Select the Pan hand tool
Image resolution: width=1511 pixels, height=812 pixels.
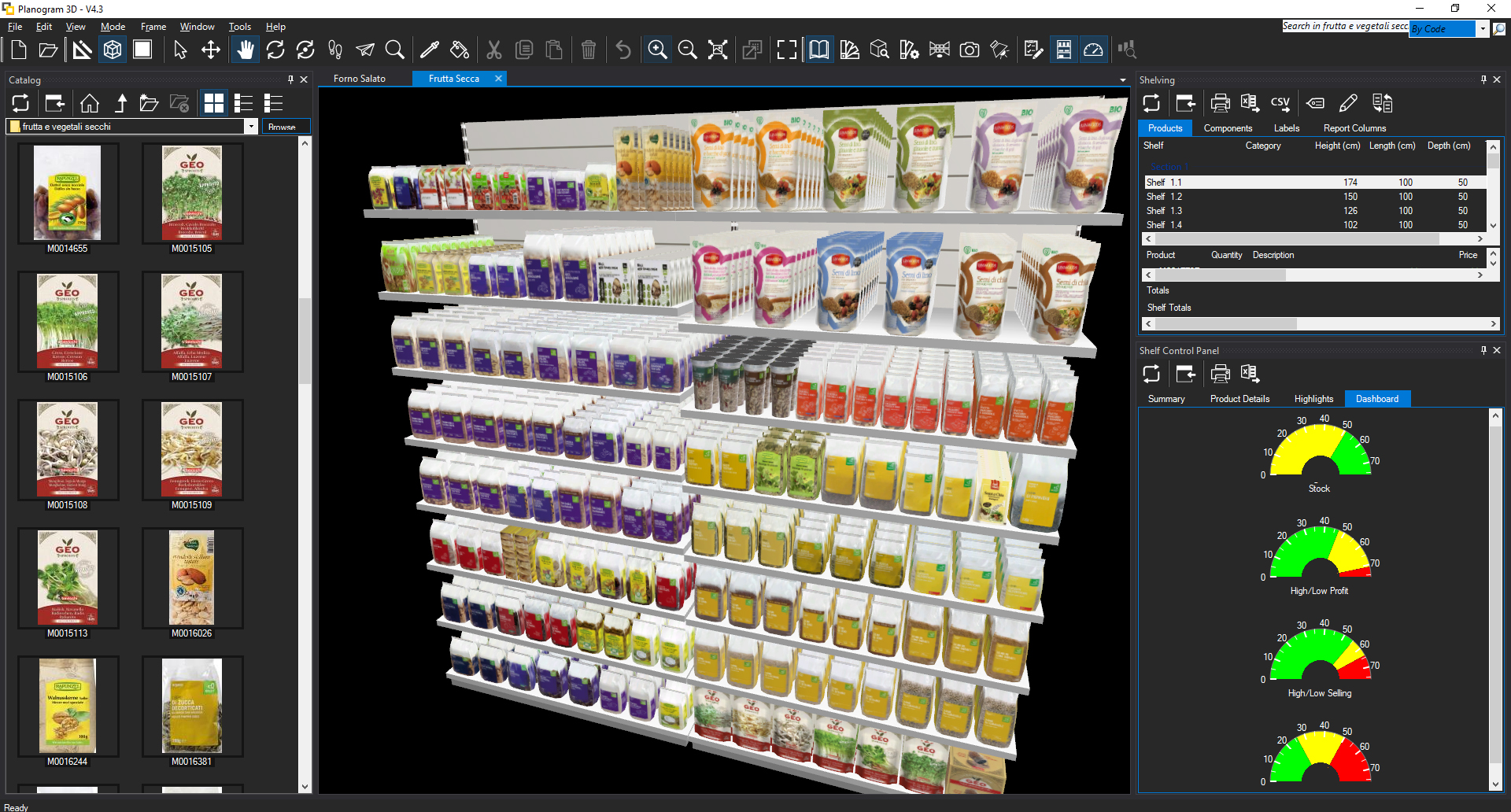click(246, 50)
